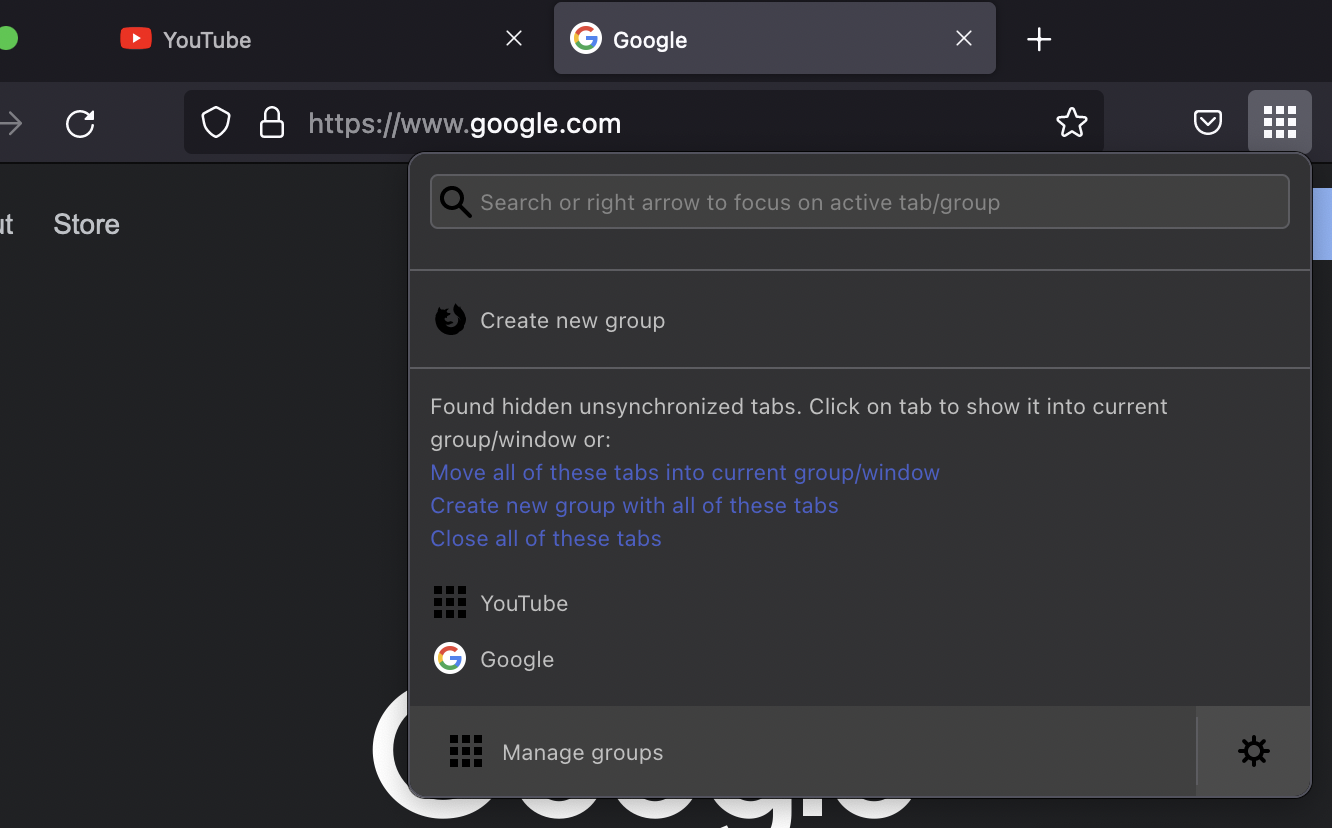1332x828 pixels.
Task: Click the Firefox logo next to Create new group
Action: pyautogui.click(x=450, y=319)
